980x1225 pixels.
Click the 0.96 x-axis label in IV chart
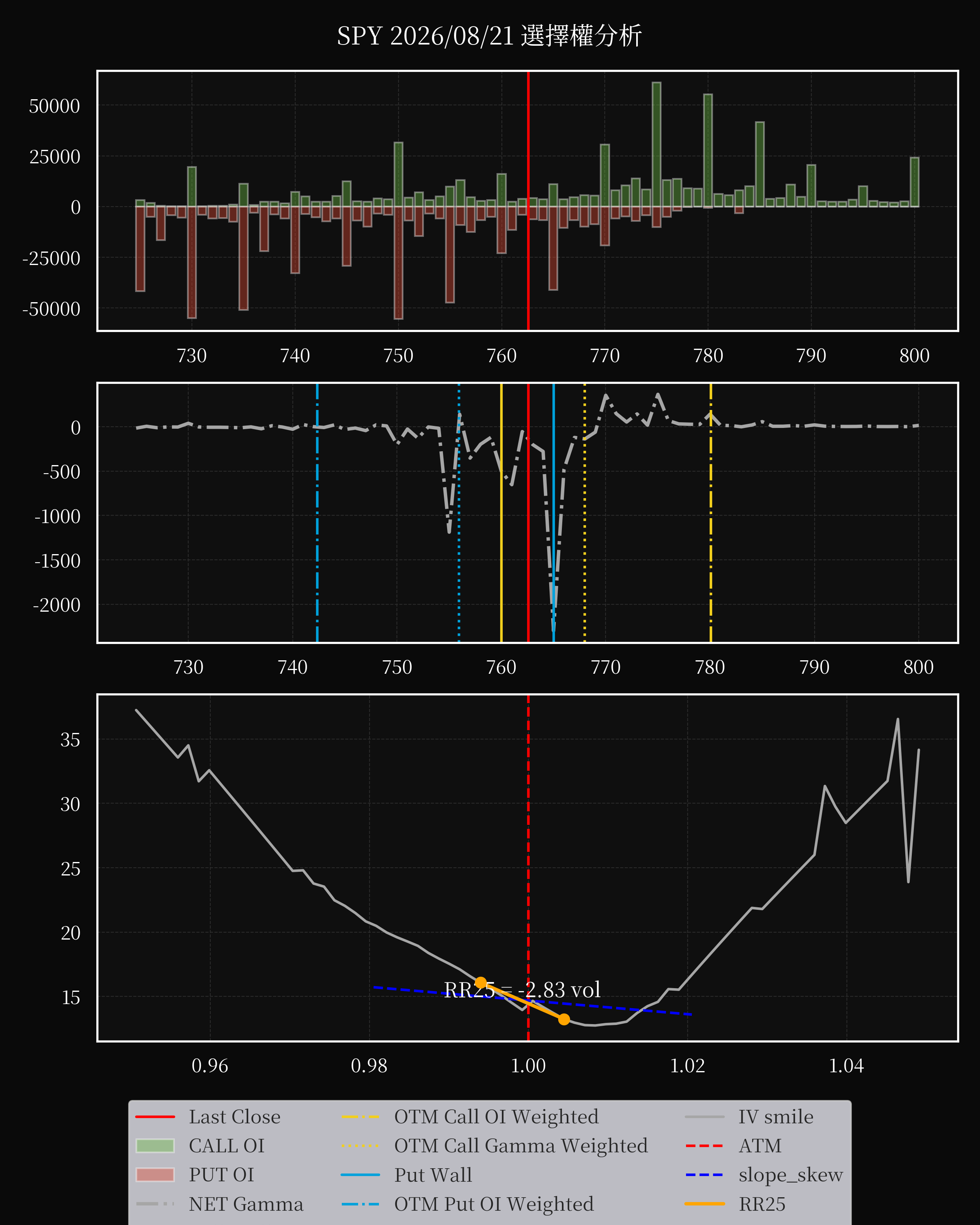click(209, 1065)
